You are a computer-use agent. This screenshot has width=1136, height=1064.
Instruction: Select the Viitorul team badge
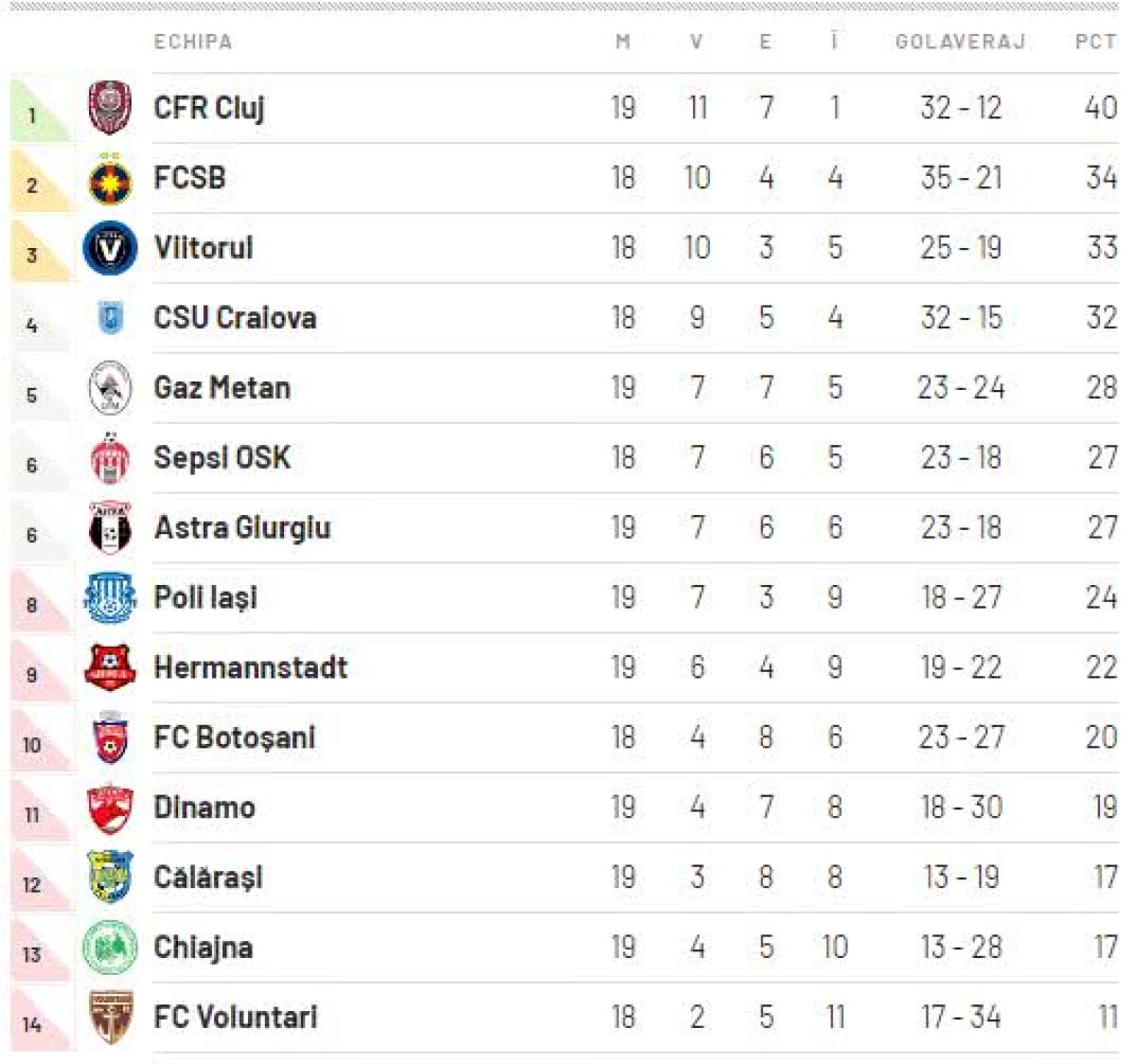click(110, 248)
